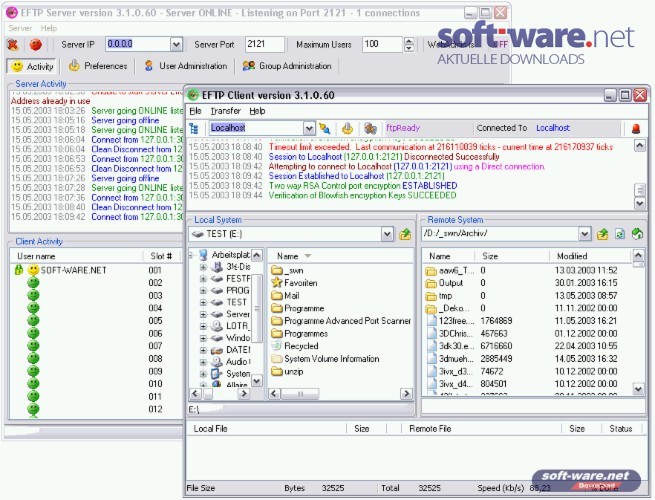Open the Activity tab in the EFTP Server window
Viewport: 655px width, 500px height.
tap(32, 66)
